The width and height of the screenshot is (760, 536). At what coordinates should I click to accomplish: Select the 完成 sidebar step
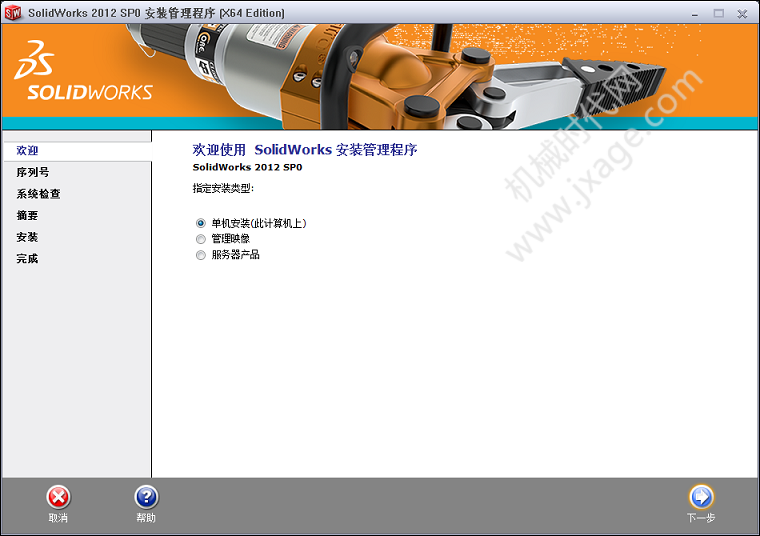point(27,258)
